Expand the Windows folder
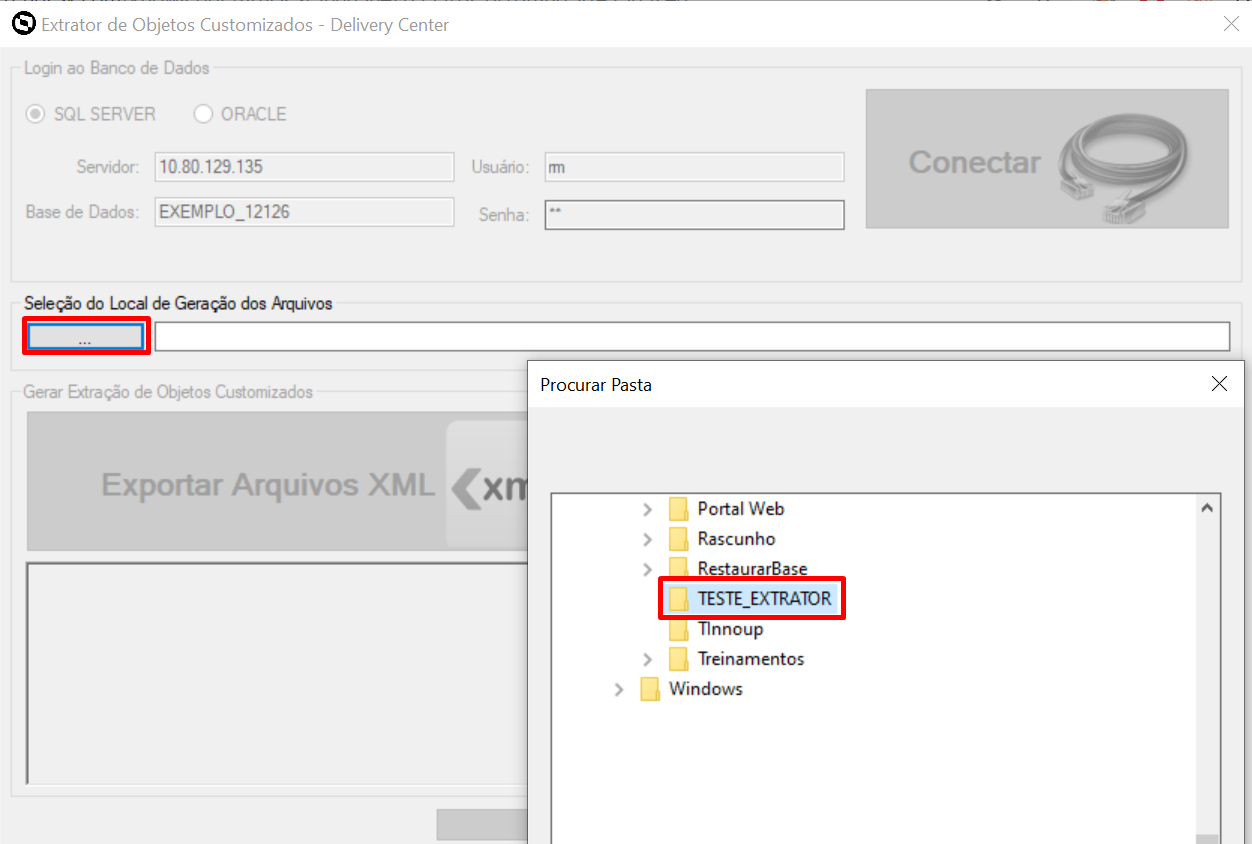1252x844 pixels. (x=619, y=689)
